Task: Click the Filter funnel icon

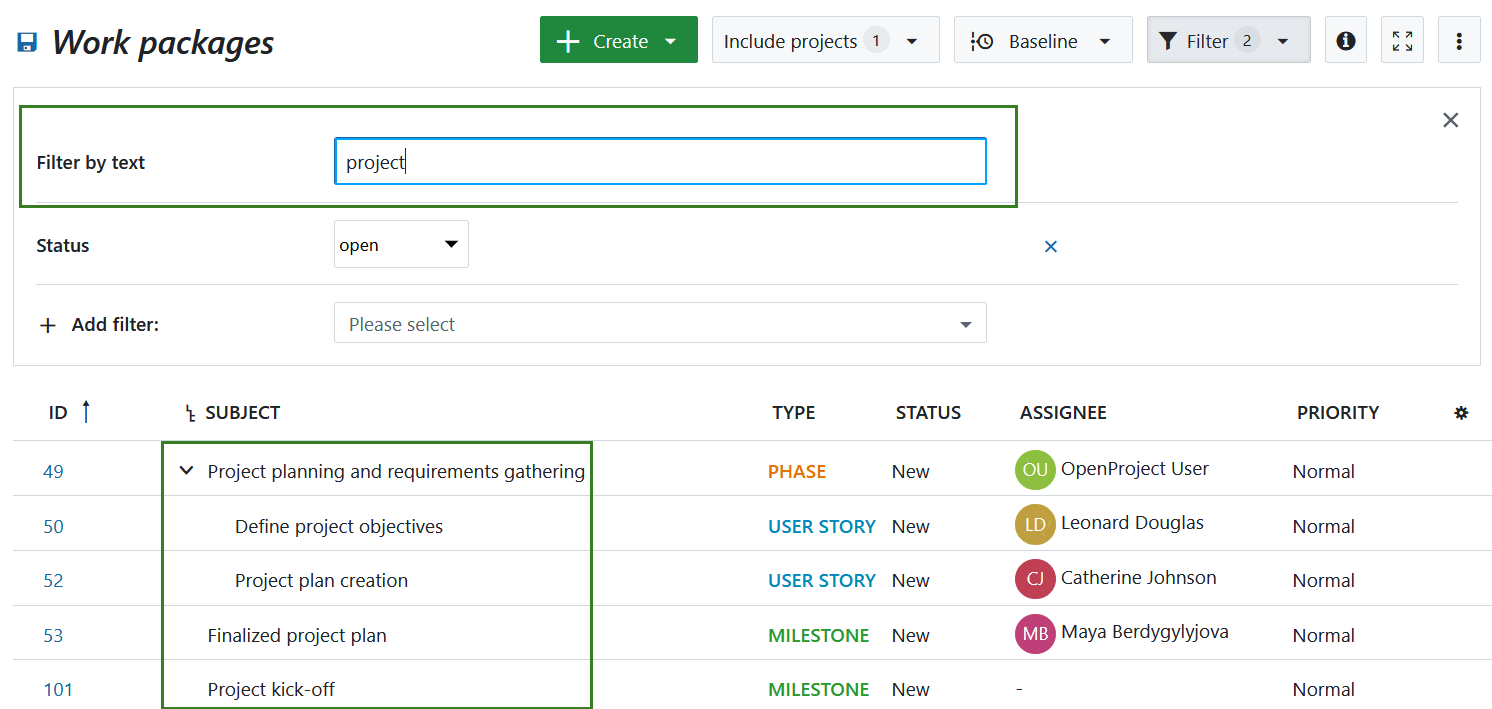Action: (x=1168, y=40)
